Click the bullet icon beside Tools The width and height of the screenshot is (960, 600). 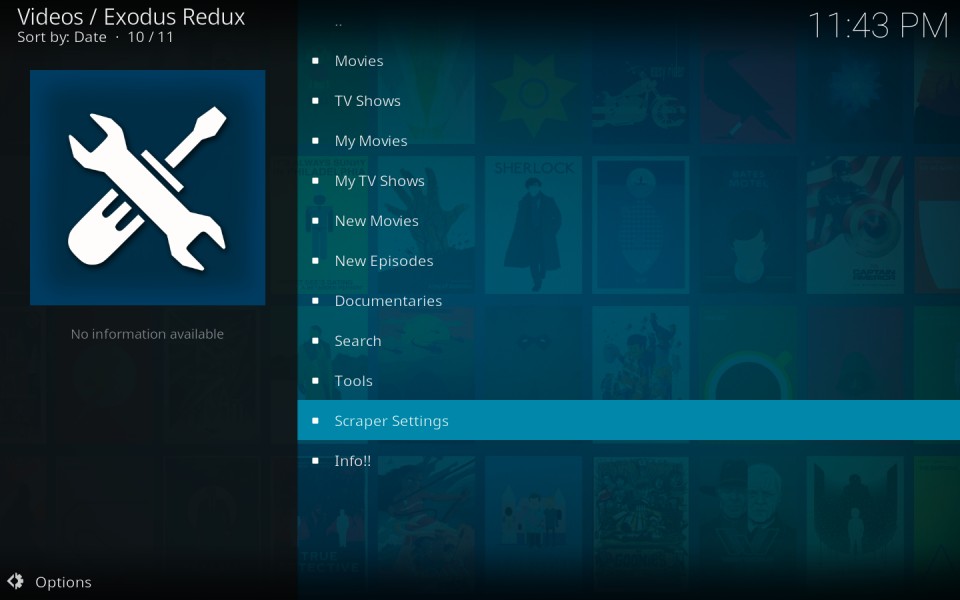(315, 381)
